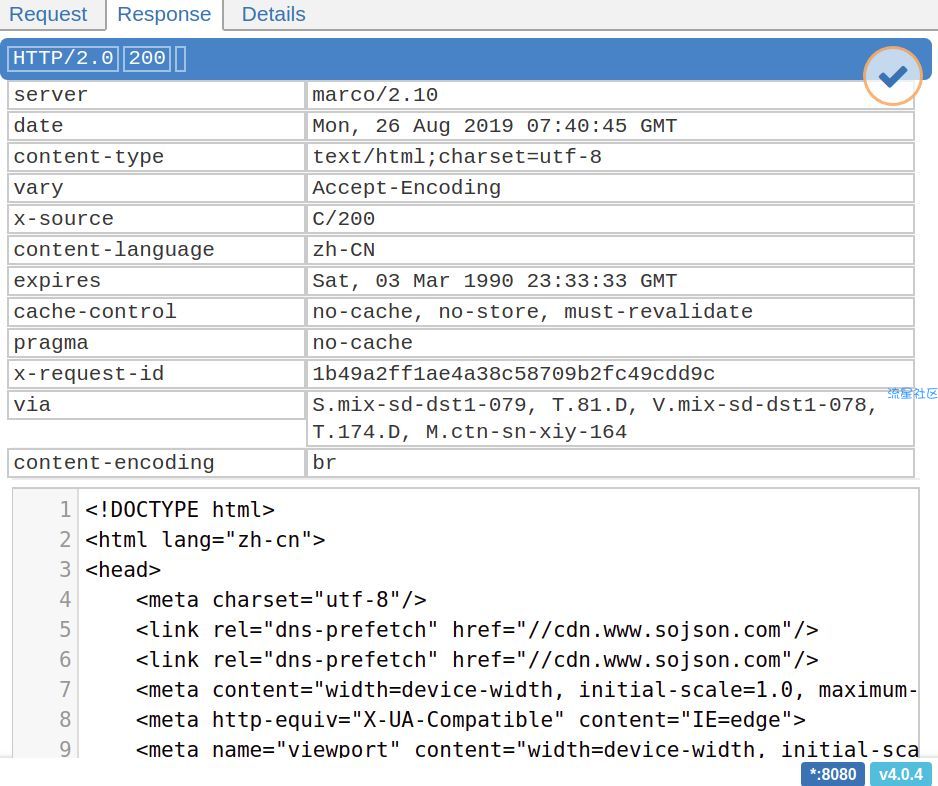Click the content-encoding br value
Viewport: 938px width, 786px height.
(x=610, y=463)
